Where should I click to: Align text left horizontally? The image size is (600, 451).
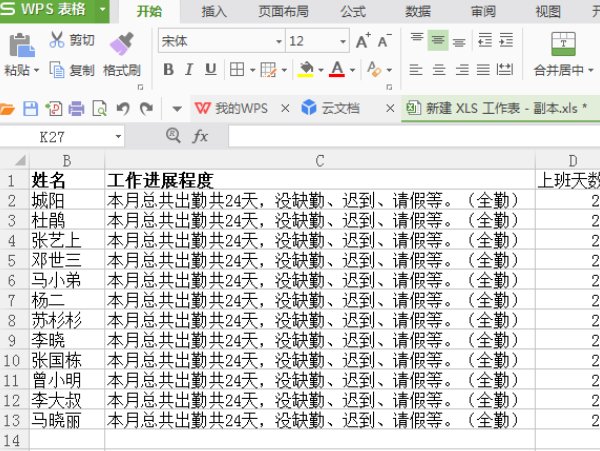click(x=416, y=70)
